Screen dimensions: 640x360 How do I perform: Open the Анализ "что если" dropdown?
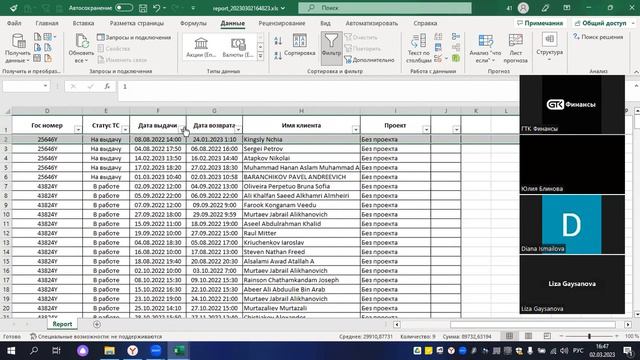click(485, 49)
